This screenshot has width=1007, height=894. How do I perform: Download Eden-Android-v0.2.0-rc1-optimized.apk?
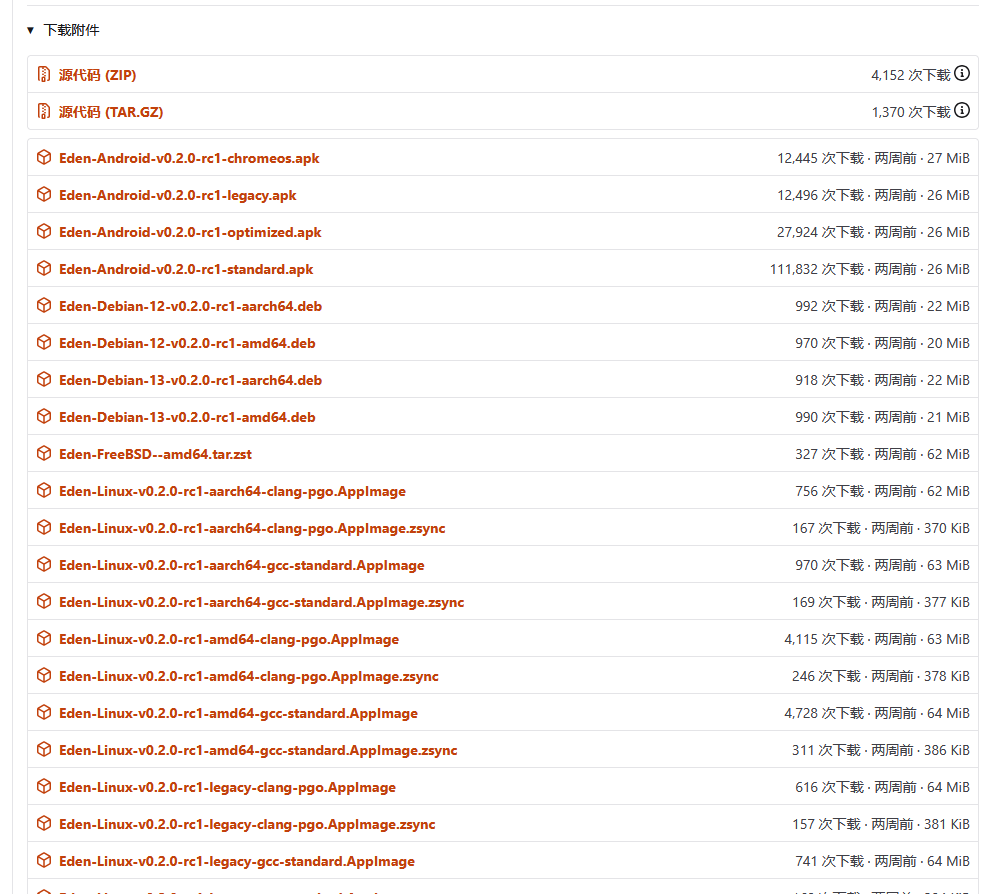coord(190,231)
